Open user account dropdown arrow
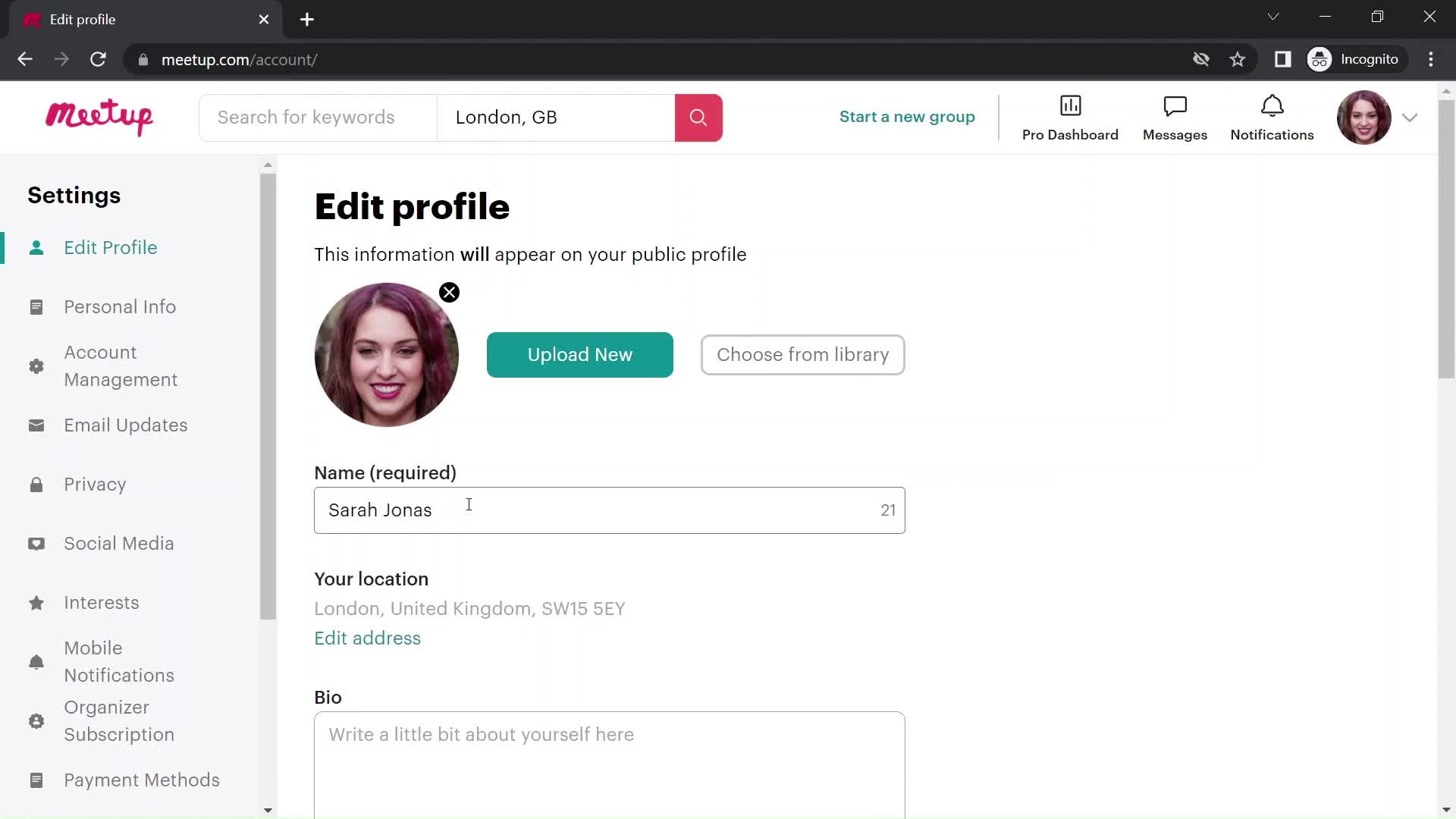Image resolution: width=1456 pixels, height=819 pixels. [1410, 117]
